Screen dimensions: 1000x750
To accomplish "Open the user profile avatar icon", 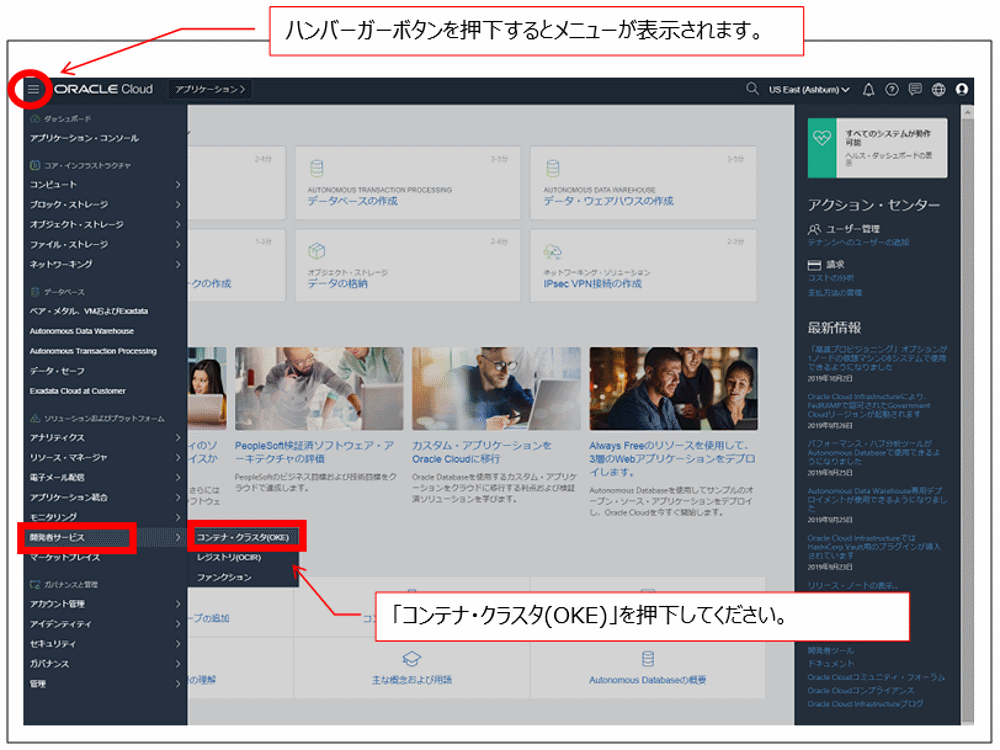I will click(x=962, y=89).
